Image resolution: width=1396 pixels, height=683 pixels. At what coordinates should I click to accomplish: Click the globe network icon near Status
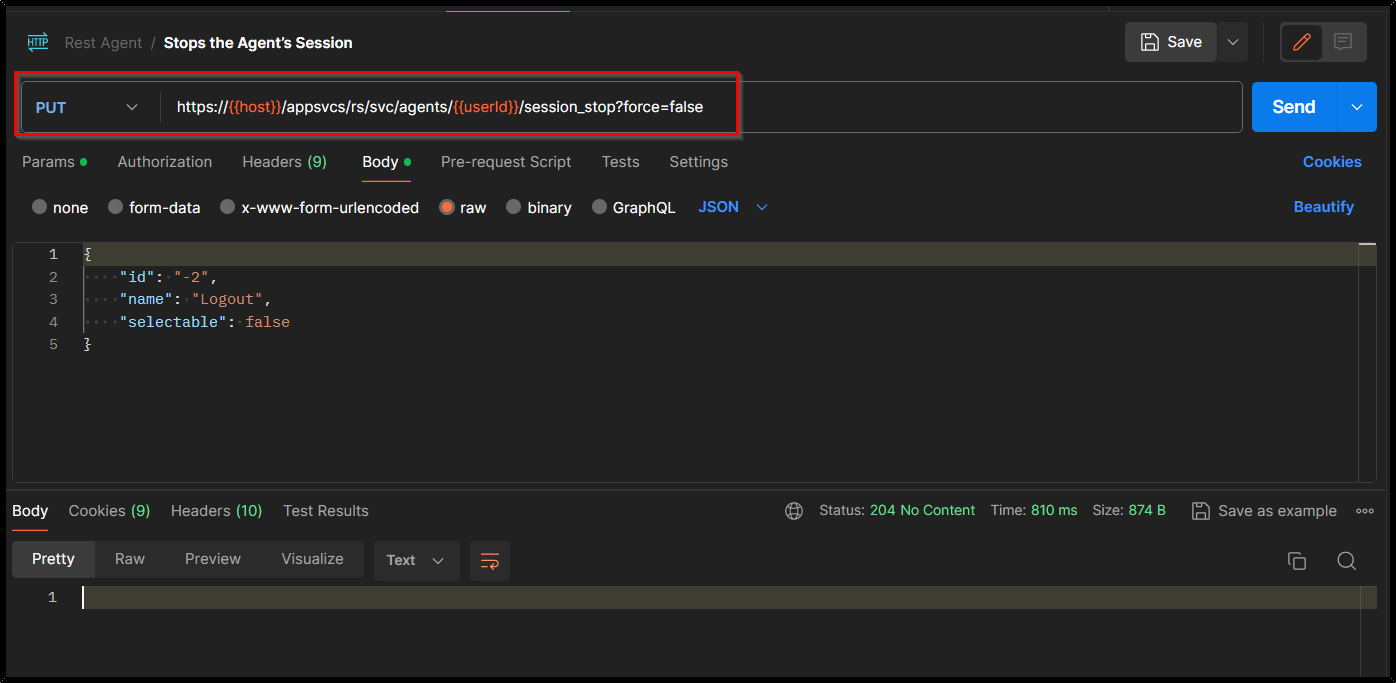coord(794,511)
